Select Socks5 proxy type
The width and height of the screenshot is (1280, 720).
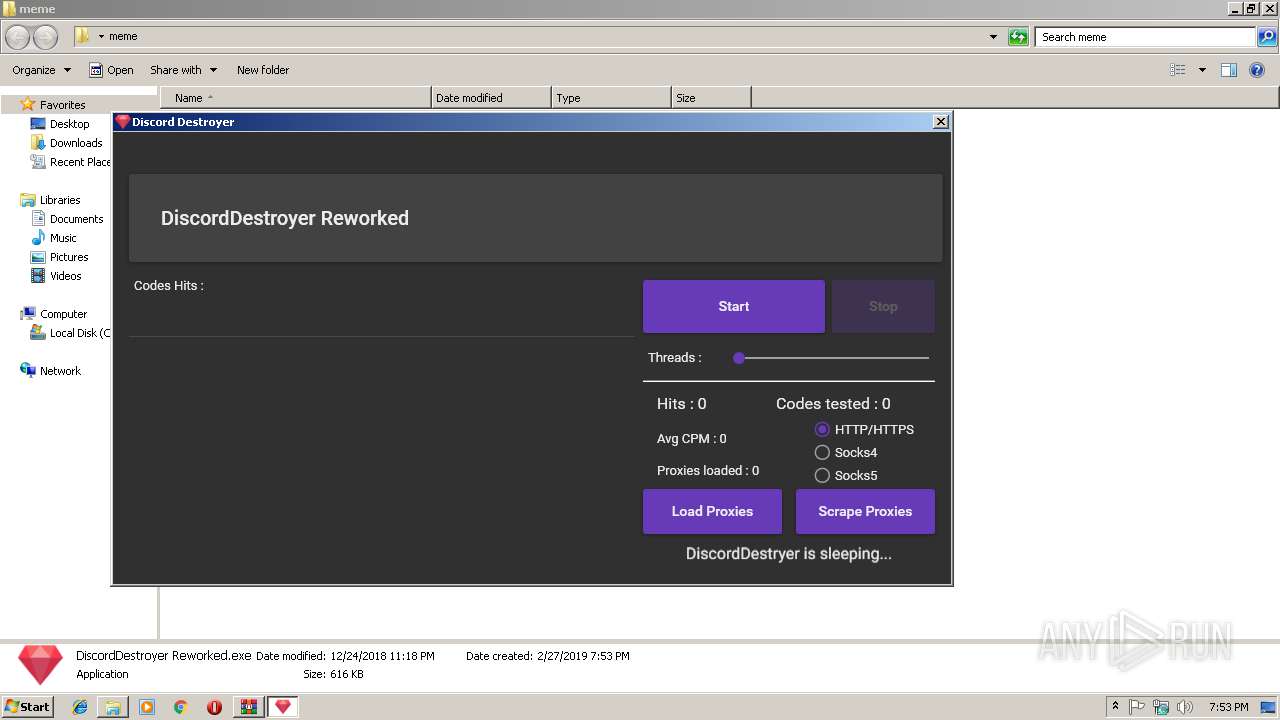pyautogui.click(x=822, y=475)
